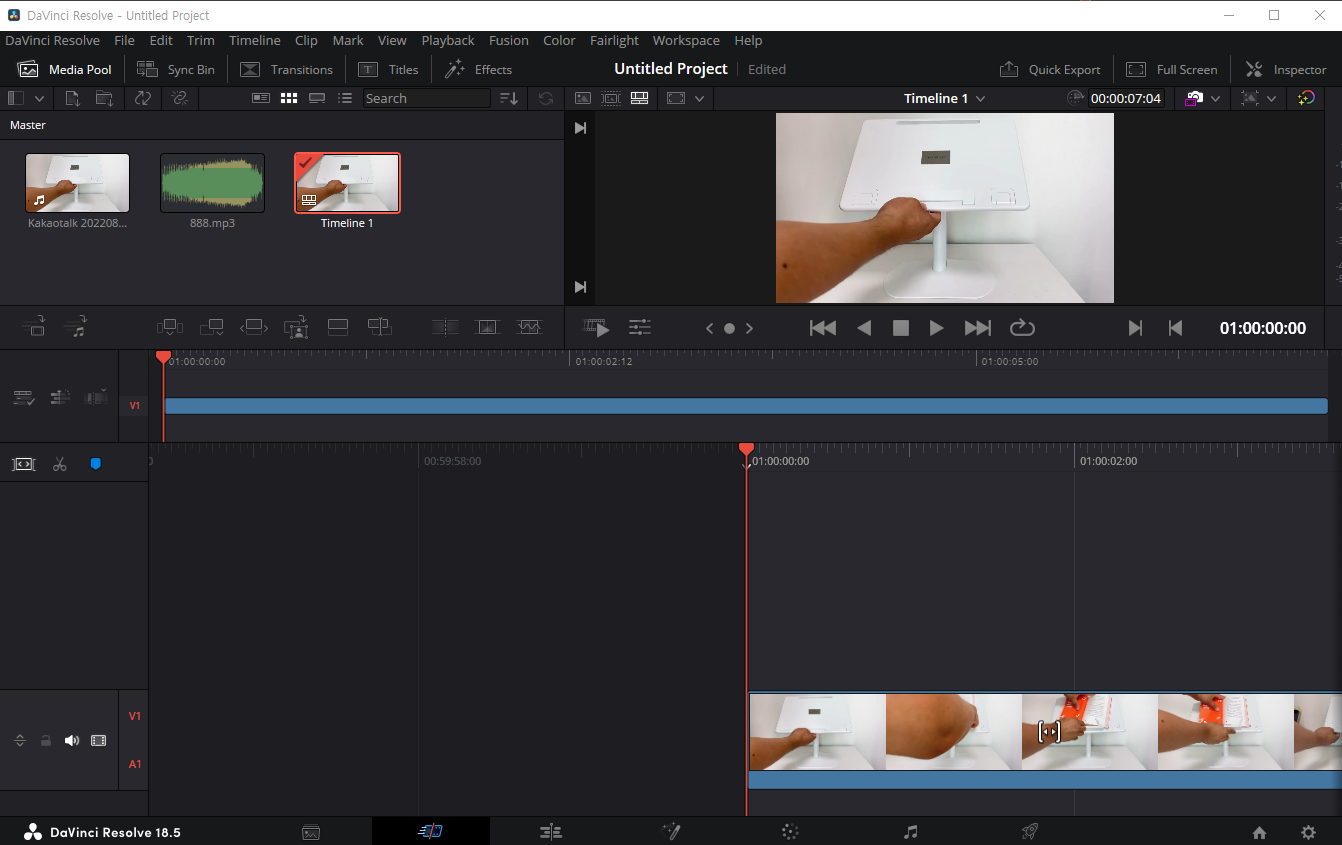Switch viewer to Timeline mode
Screen dimensions: 1342x845
tap(639, 98)
